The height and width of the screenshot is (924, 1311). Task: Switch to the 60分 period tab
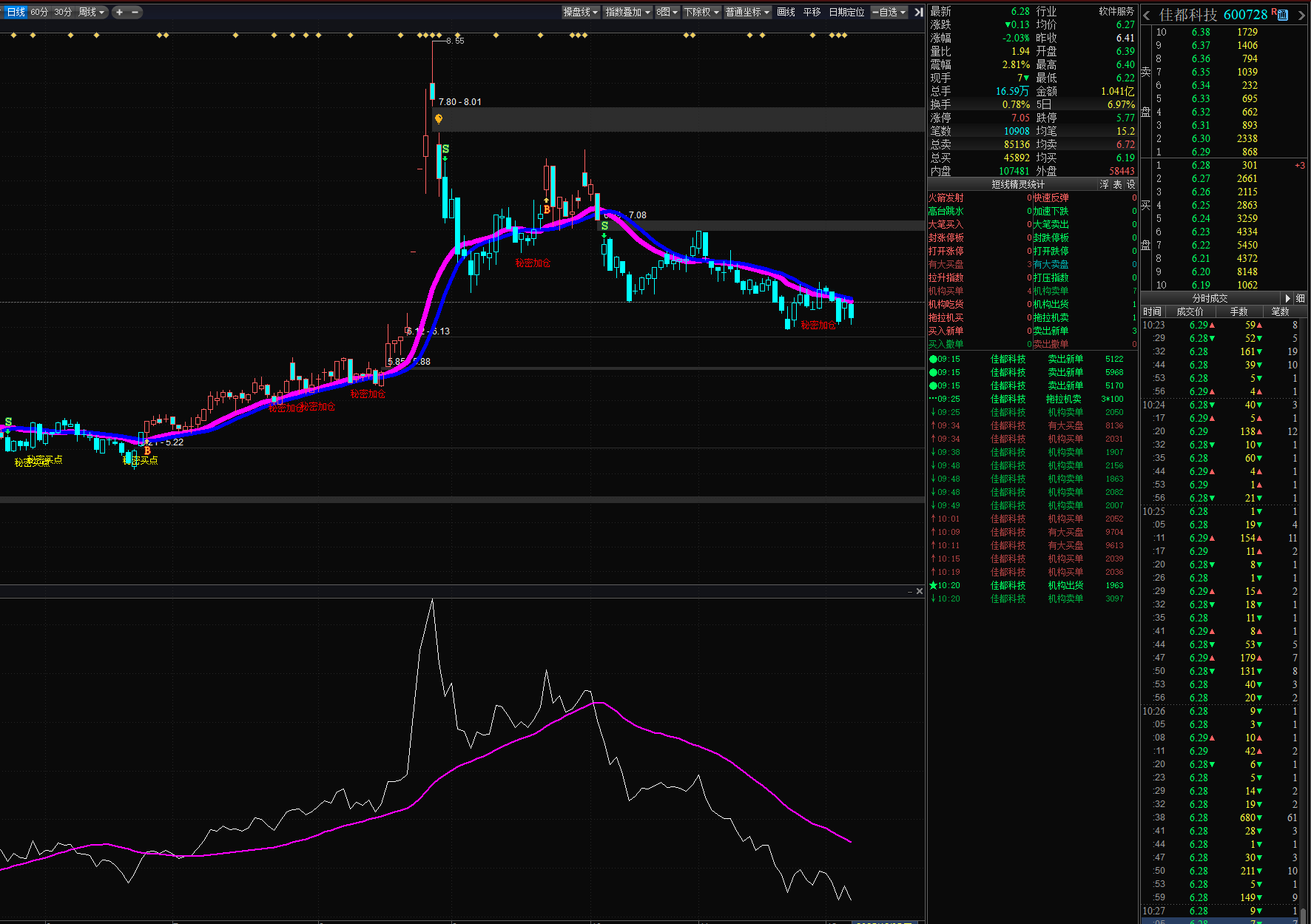(39, 12)
